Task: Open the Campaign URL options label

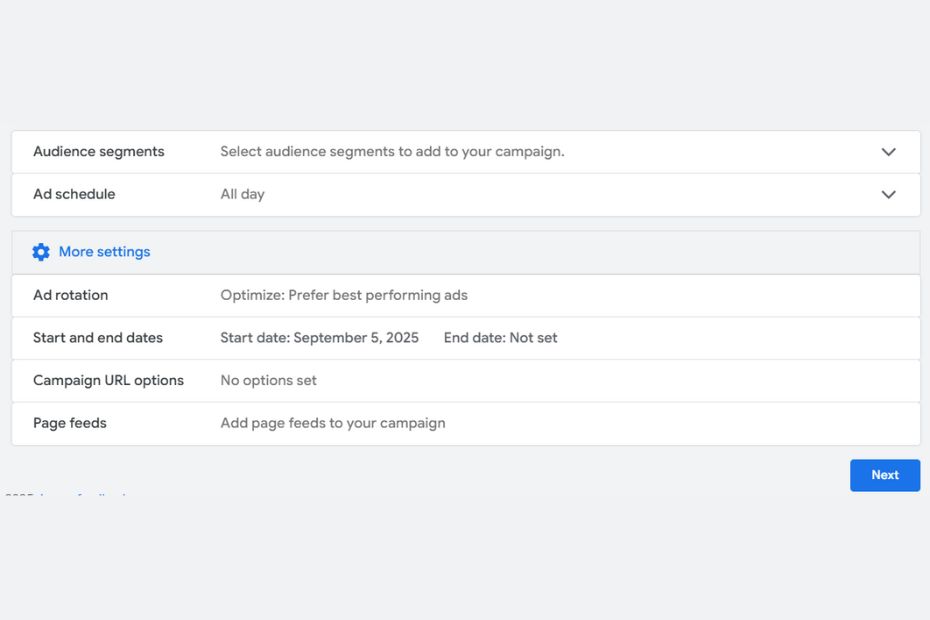Action: tap(108, 381)
